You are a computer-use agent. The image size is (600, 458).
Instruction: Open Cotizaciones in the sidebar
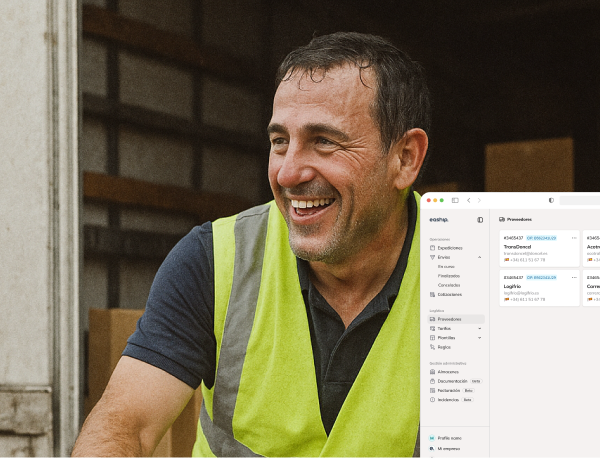450,295
